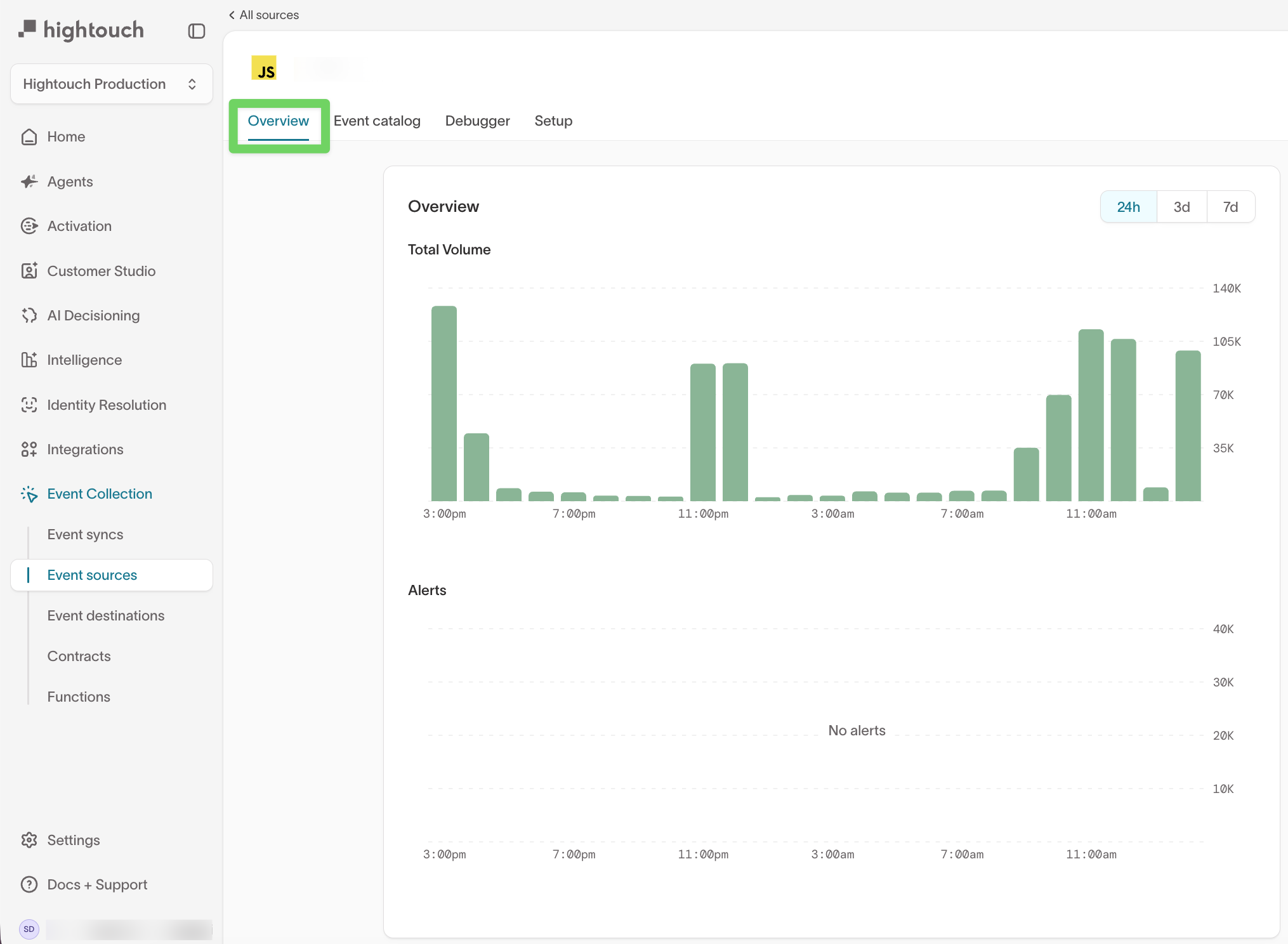Click the Intelligence chart icon

click(29, 360)
